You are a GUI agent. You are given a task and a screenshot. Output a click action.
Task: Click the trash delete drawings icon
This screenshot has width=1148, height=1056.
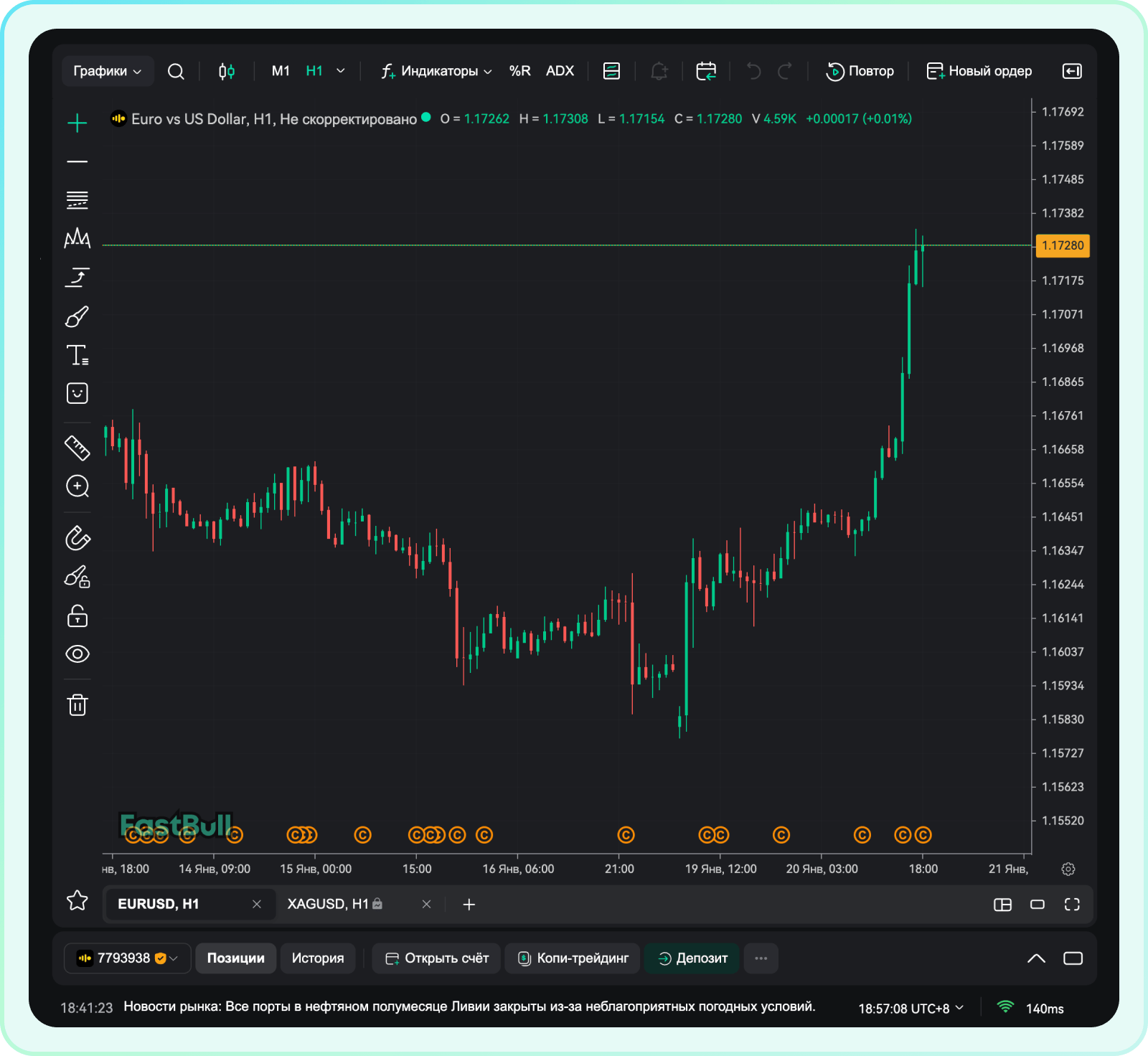coord(77,704)
